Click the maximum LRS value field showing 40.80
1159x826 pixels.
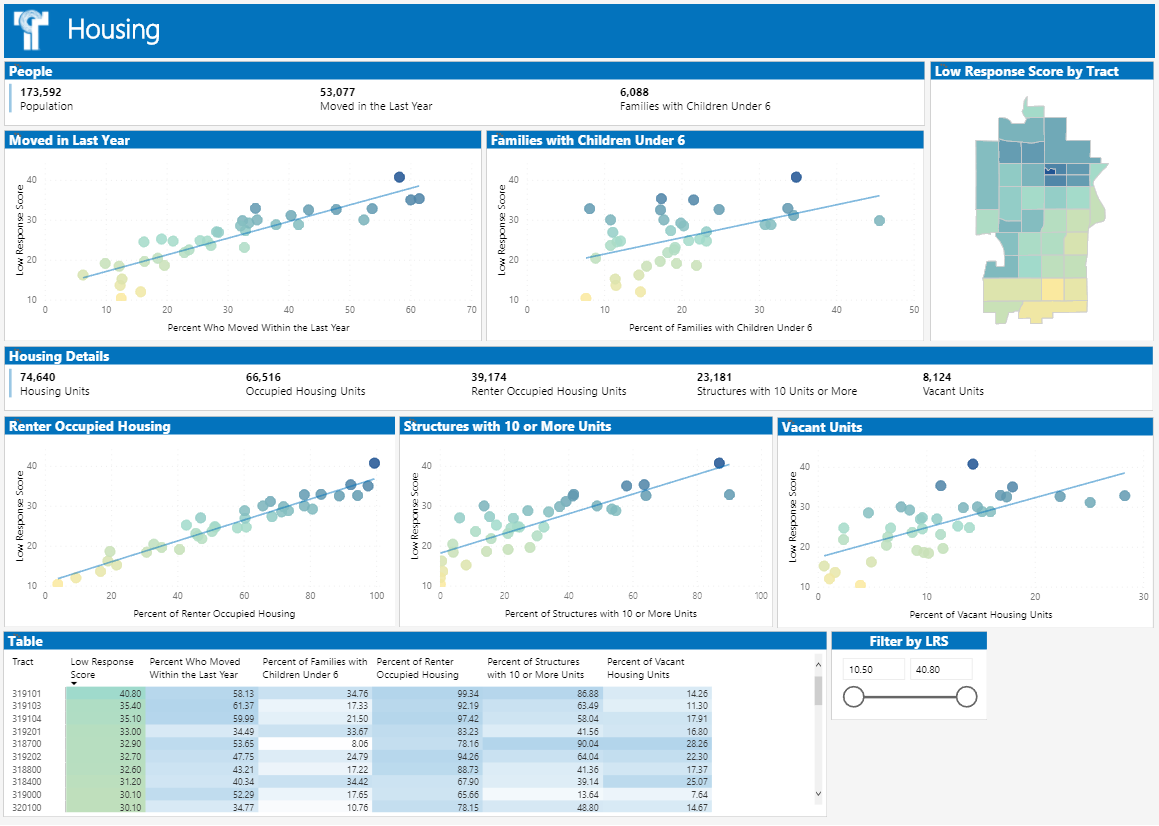click(939, 669)
